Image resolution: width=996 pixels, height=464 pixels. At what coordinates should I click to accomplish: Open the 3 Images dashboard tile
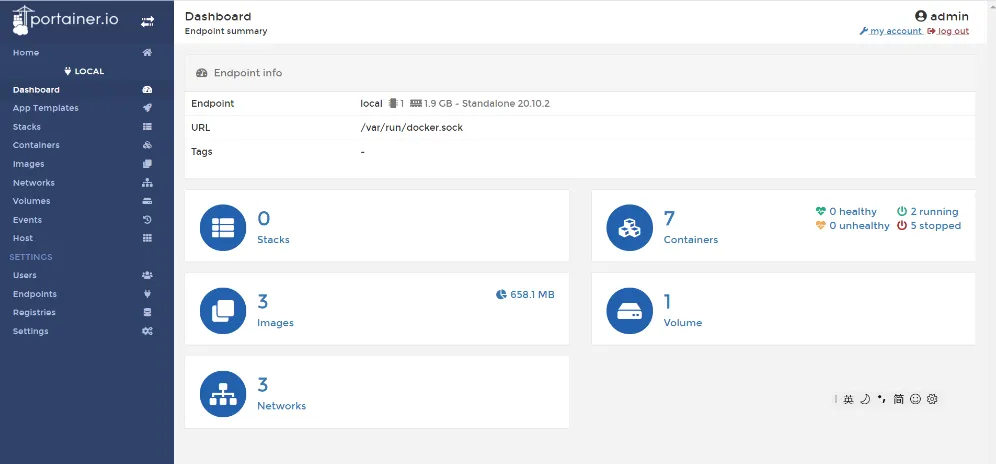point(376,309)
